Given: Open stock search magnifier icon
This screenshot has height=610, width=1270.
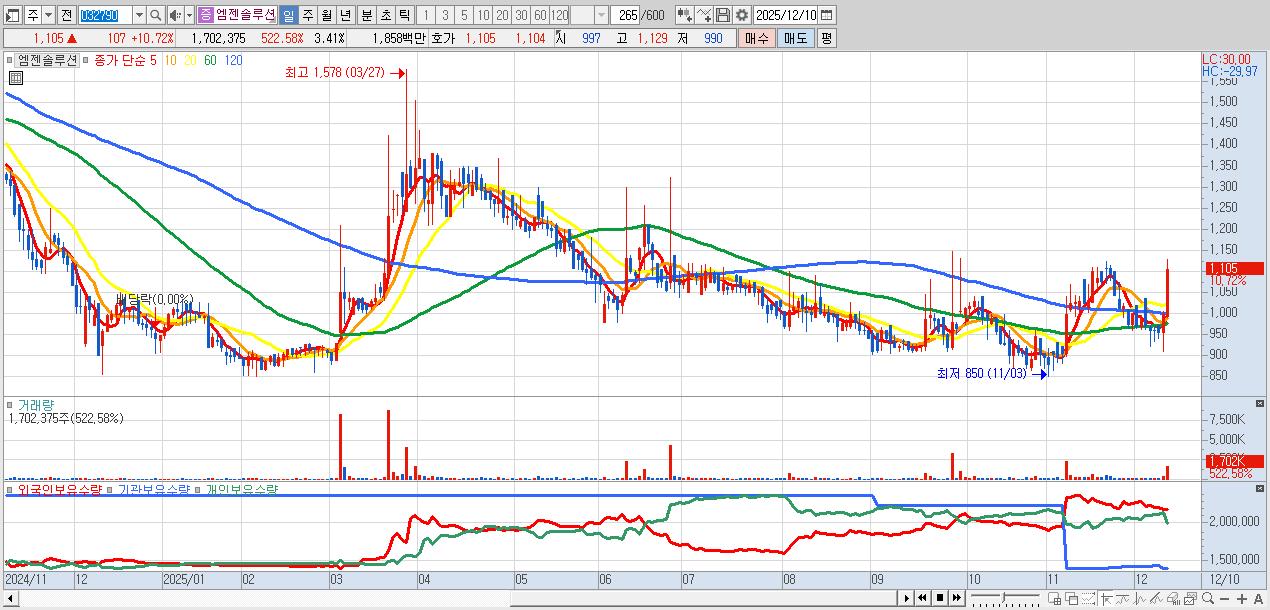Looking at the screenshot, I should click(156, 15).
